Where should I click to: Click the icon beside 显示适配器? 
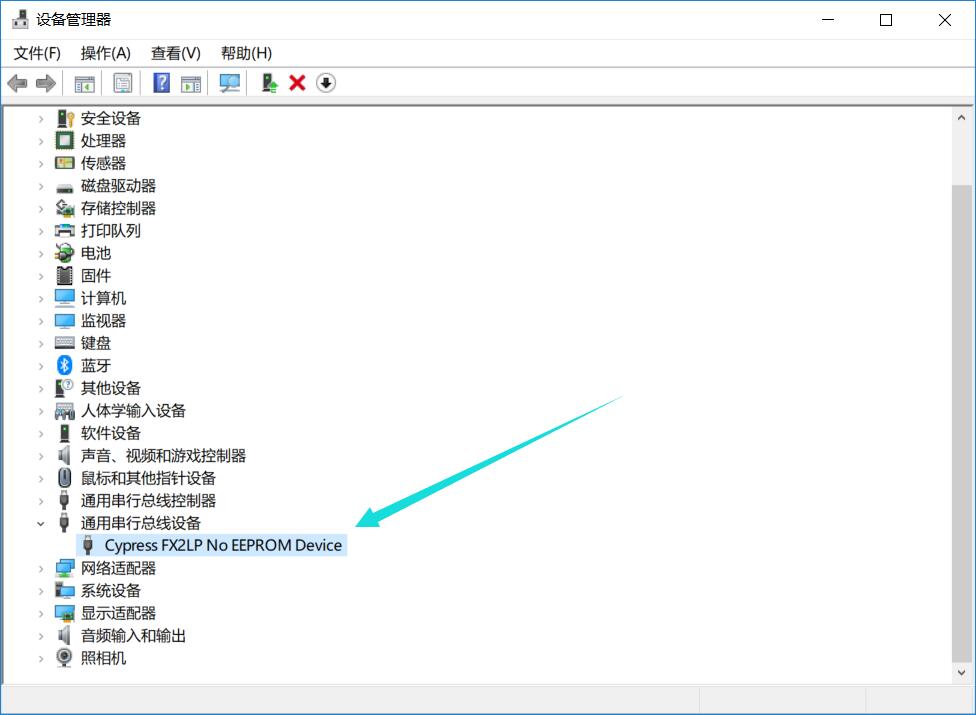pyautogui.click(x=65, y=613)
